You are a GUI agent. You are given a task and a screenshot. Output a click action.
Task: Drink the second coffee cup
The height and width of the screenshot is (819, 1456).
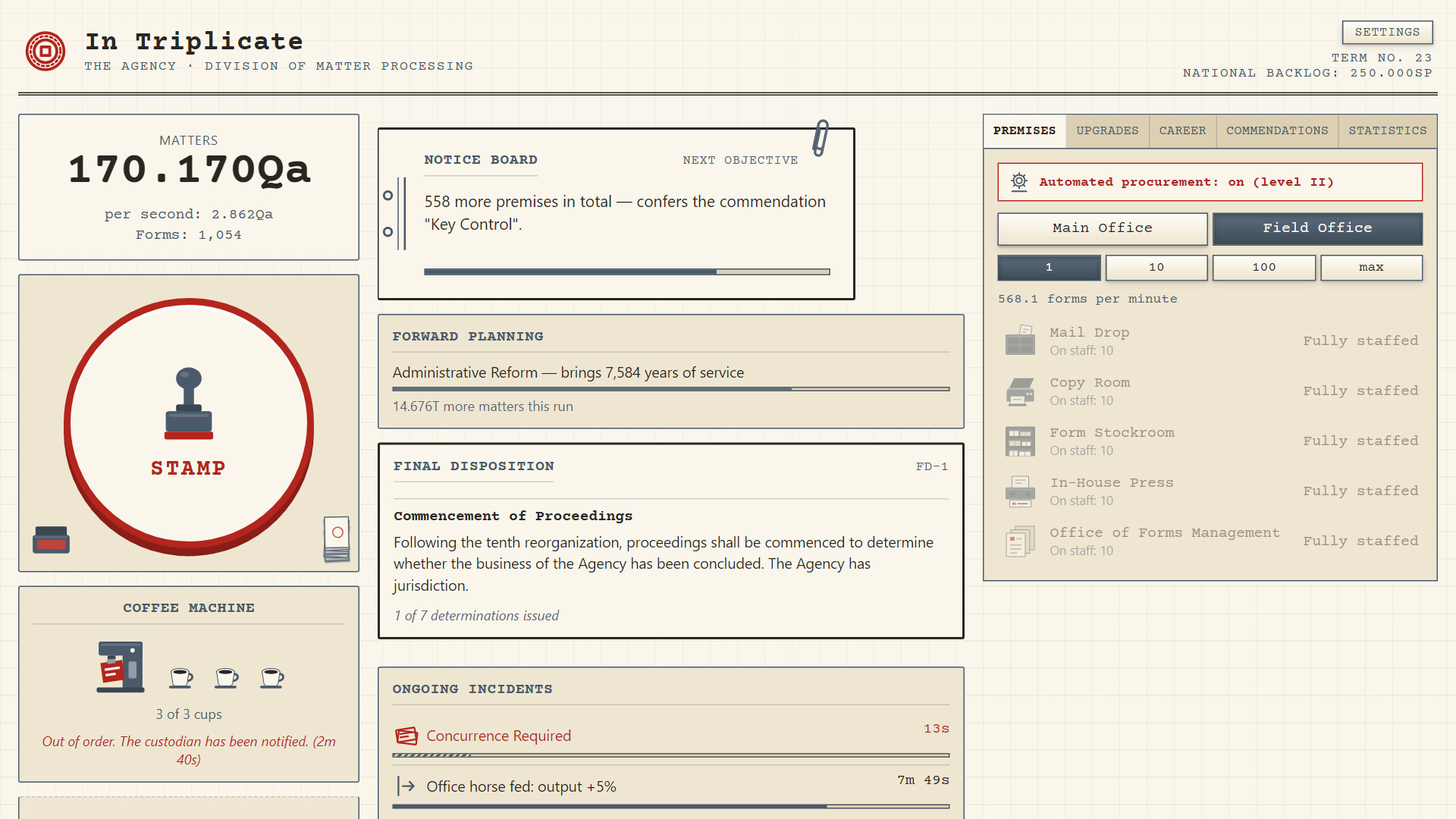pos(226,677)
